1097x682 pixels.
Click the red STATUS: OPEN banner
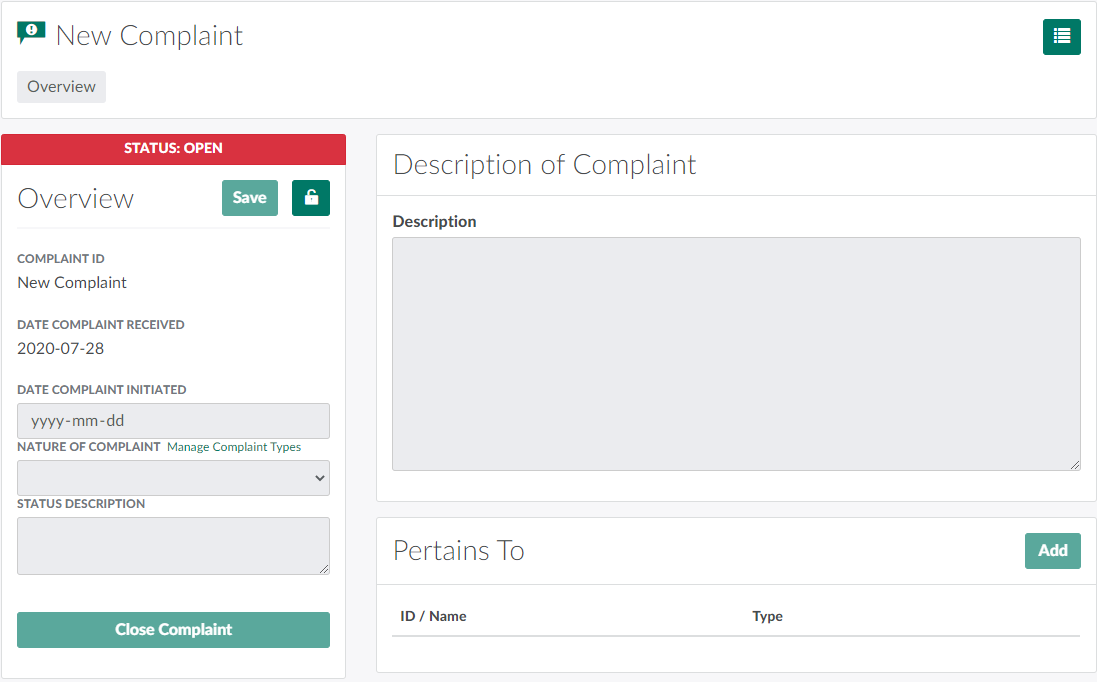tap(173, 149)
